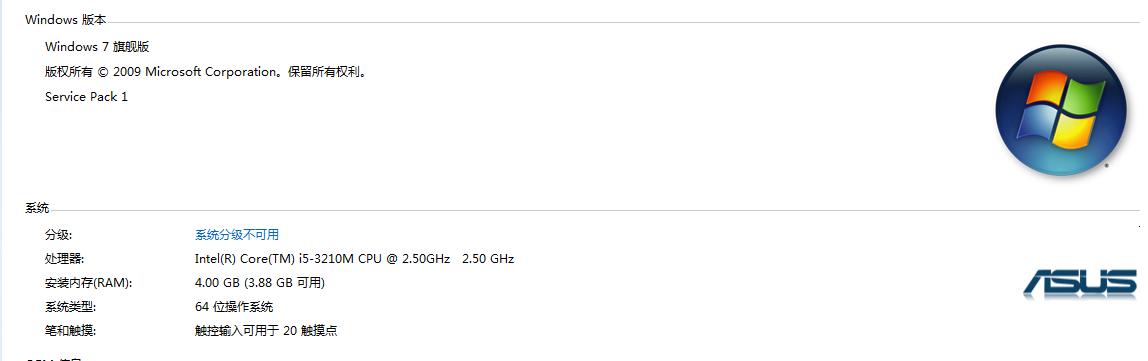Viewport: 1148px width, 361px height.
Task: Select the 4.00 GB memory value
Action: [x=218, y=283]
